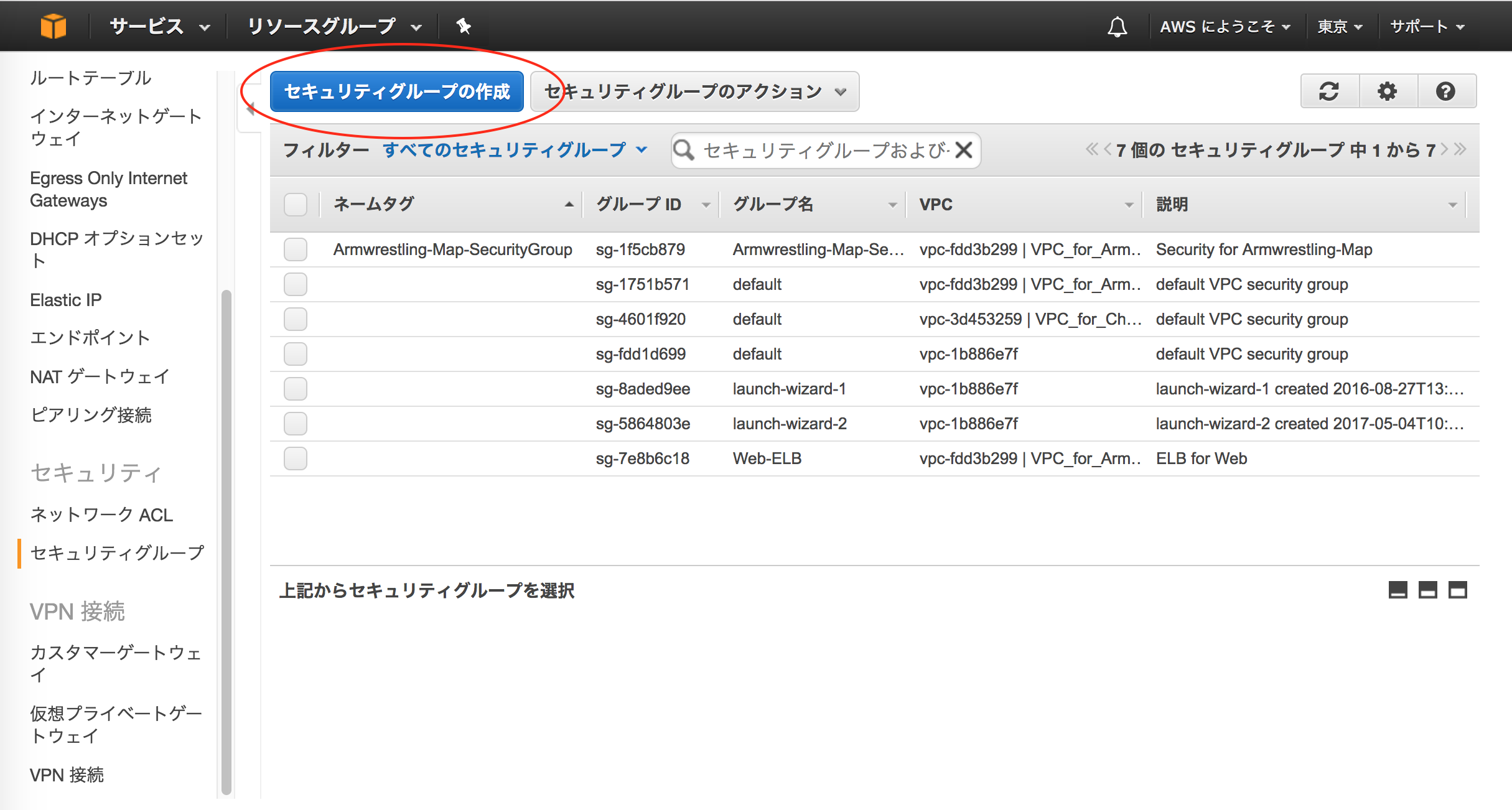Open the サポート dropdown menu
Viewport: 1512px width, 810px height.
pos(1427,26)
